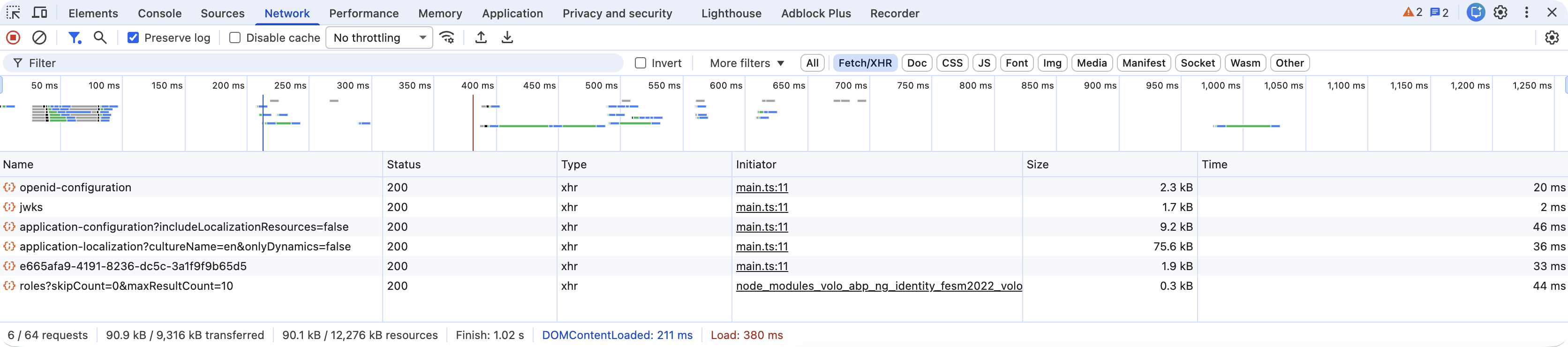
Task: Switch to the Console tab
Action: [159, 14]
